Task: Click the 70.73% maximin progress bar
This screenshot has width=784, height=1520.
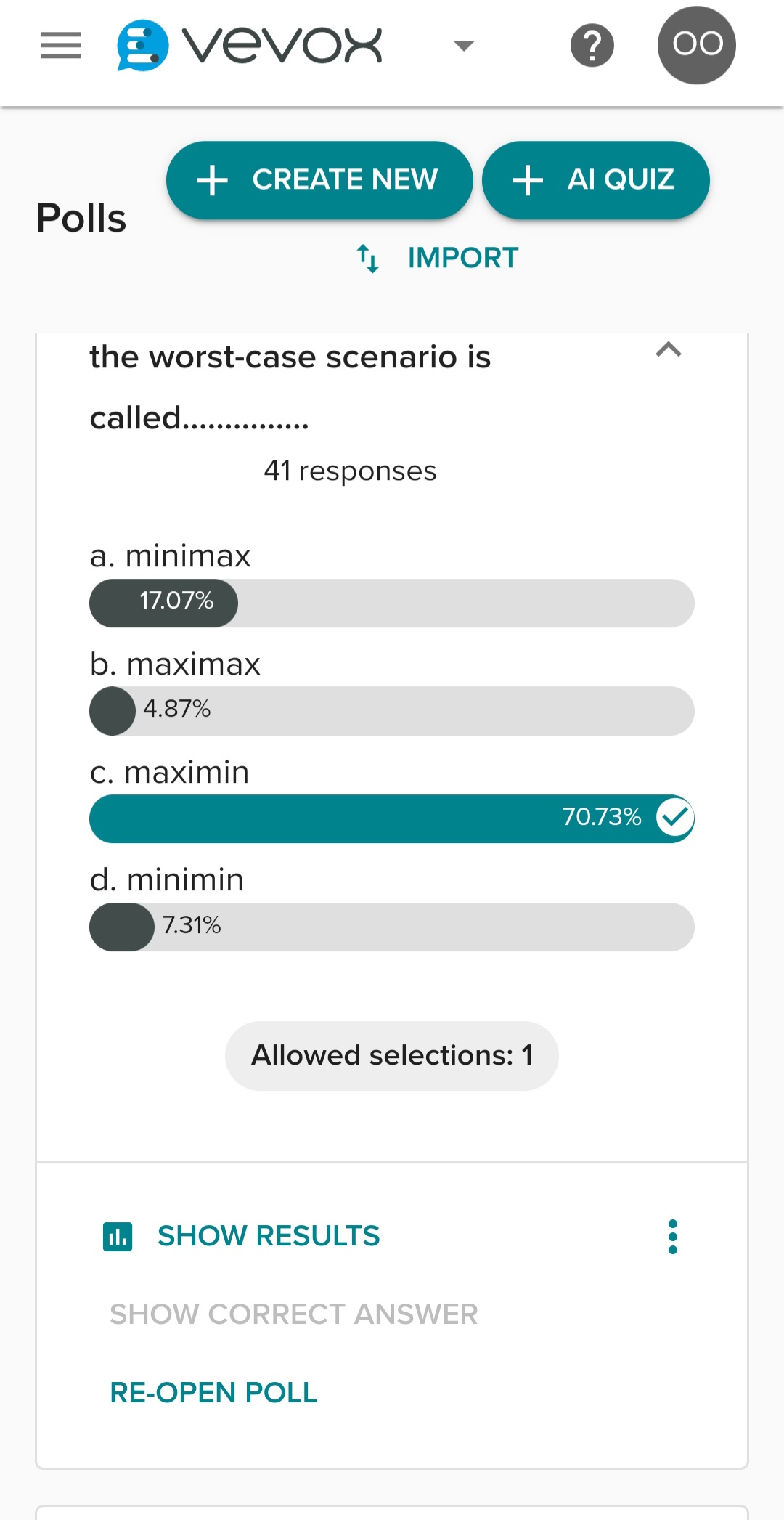Action: 391,817
